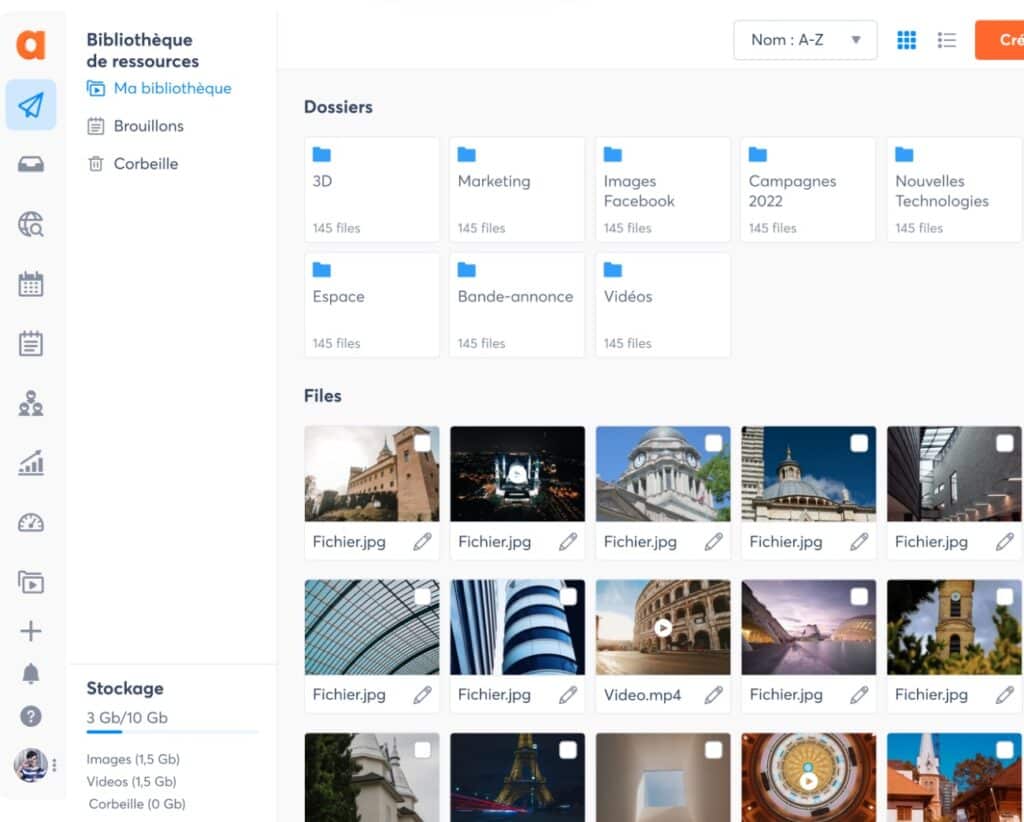The image size is (1024, 822).
Task: Open the publishing paper plane icon
Action: tap(31, 104)
